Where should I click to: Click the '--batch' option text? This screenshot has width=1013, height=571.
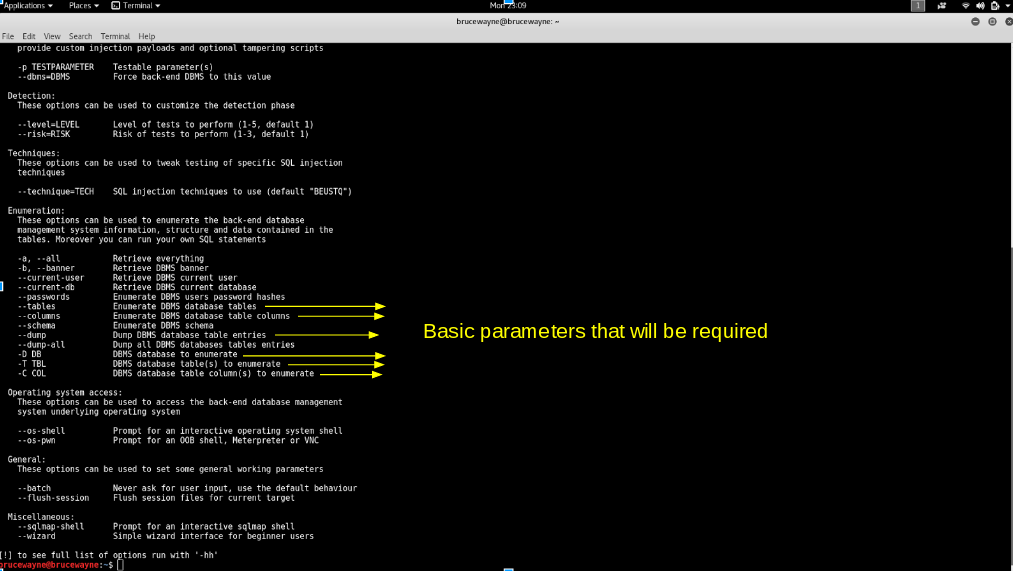tap(34, 488)
